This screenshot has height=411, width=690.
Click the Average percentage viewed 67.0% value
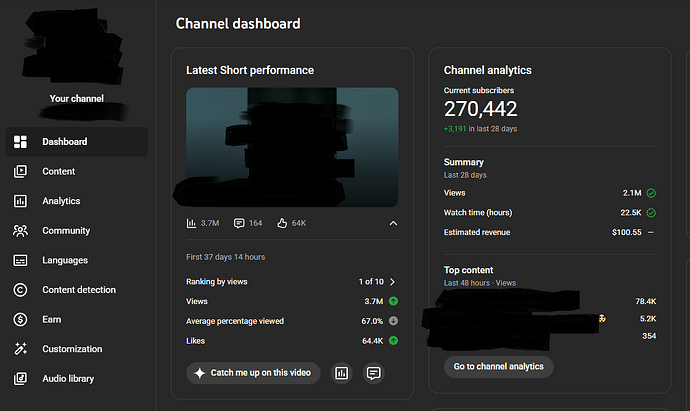372,321
